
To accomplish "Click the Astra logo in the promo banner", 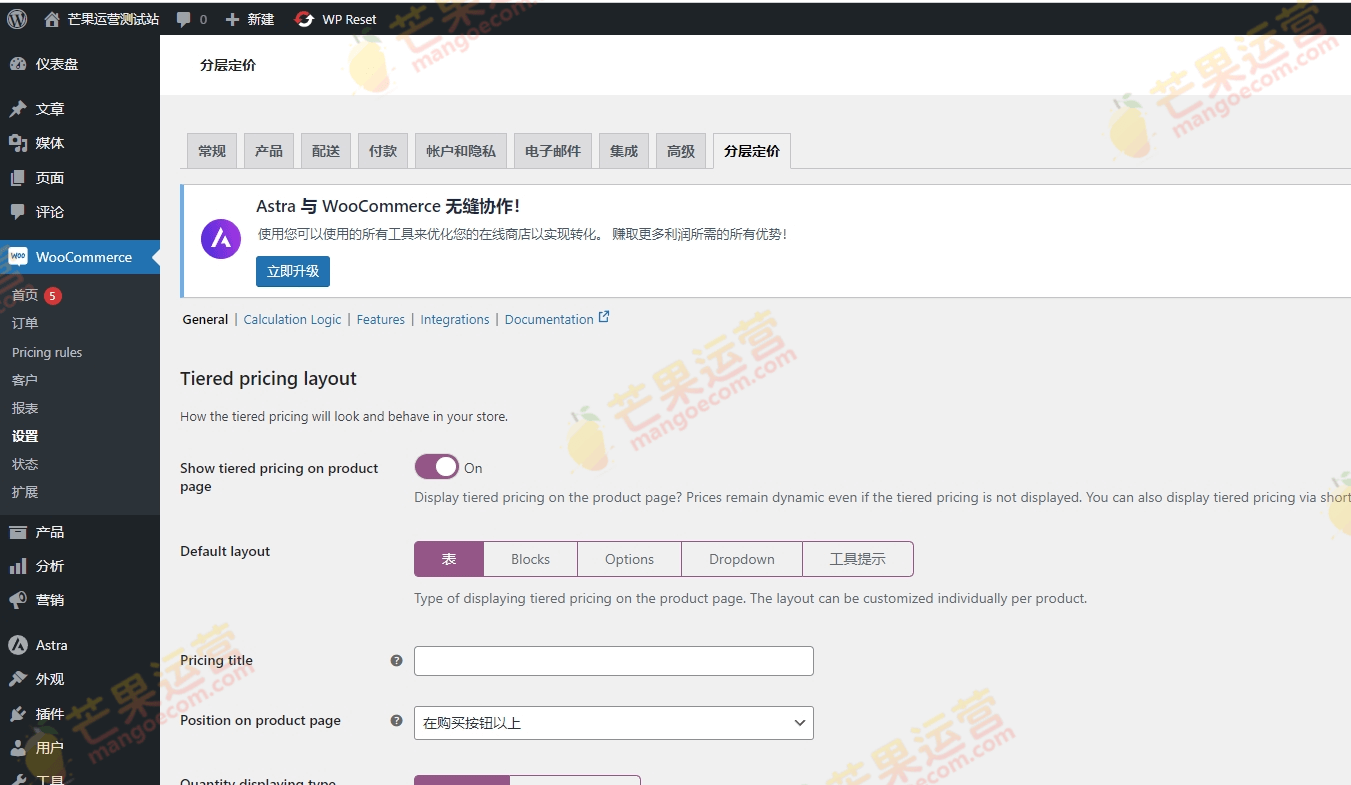I will pos(220,239).
